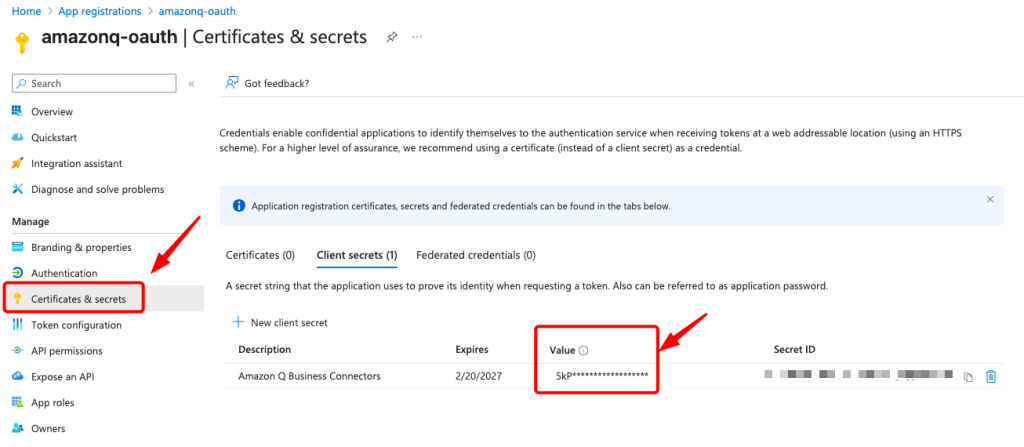Switch to Federated credentials (0) tab
Viewport: 1024px width, 447px height.
pyautogui.click(x=476, y=255)
